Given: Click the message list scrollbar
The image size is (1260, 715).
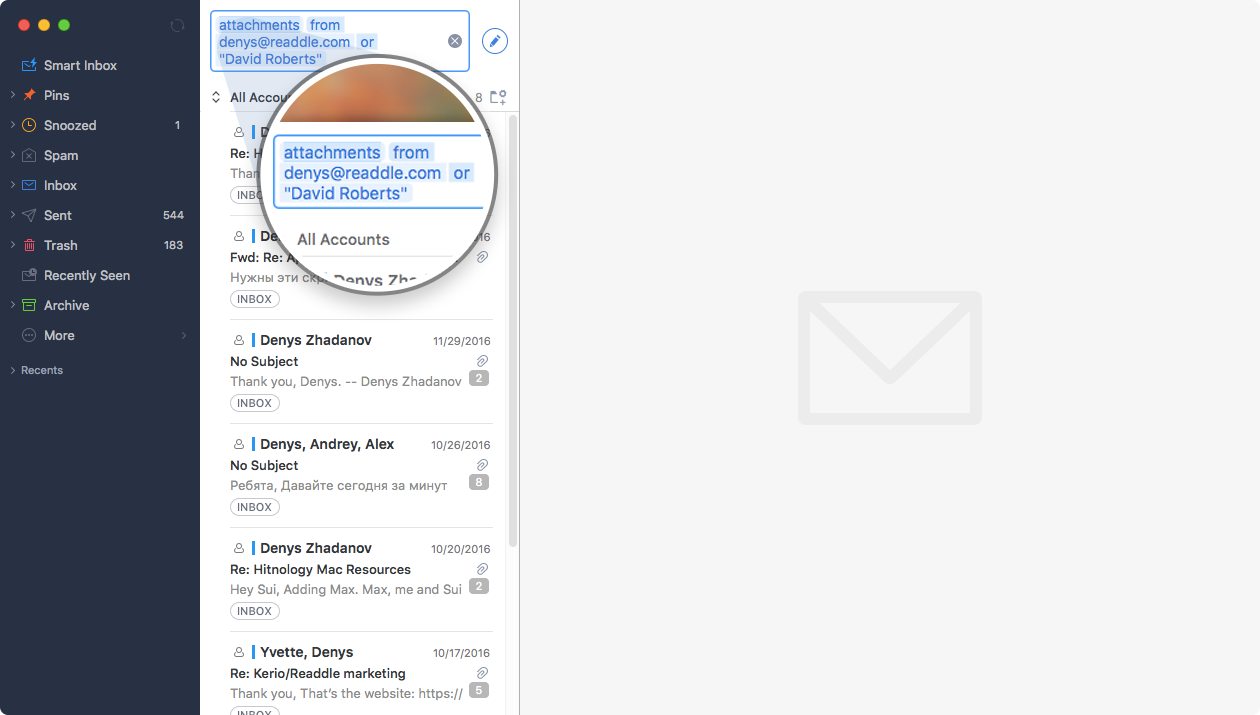Looking at the screenshot, I should point(513,330).
